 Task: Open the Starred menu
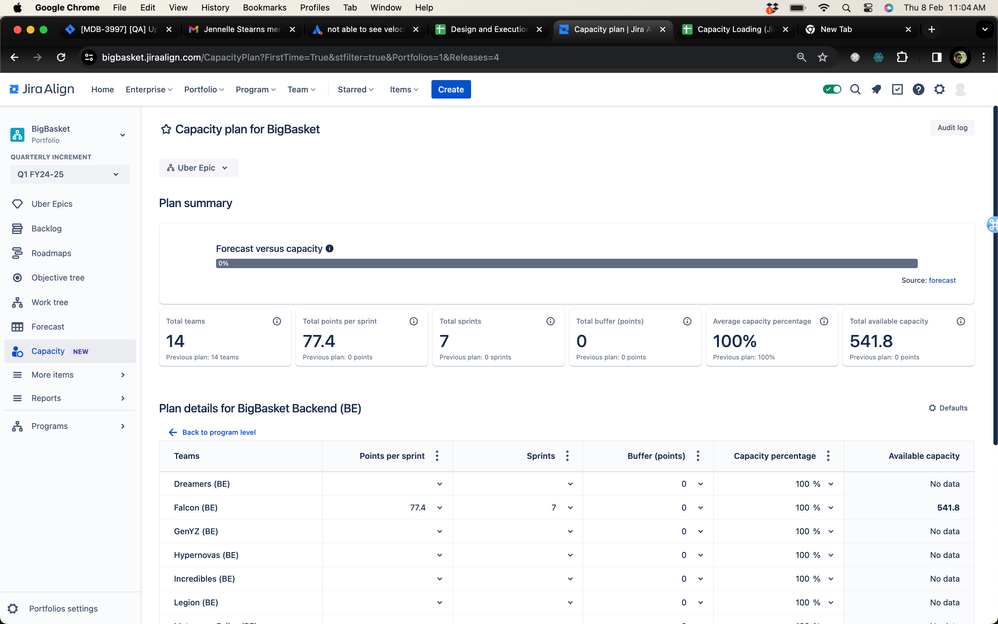tap(355, 90)
